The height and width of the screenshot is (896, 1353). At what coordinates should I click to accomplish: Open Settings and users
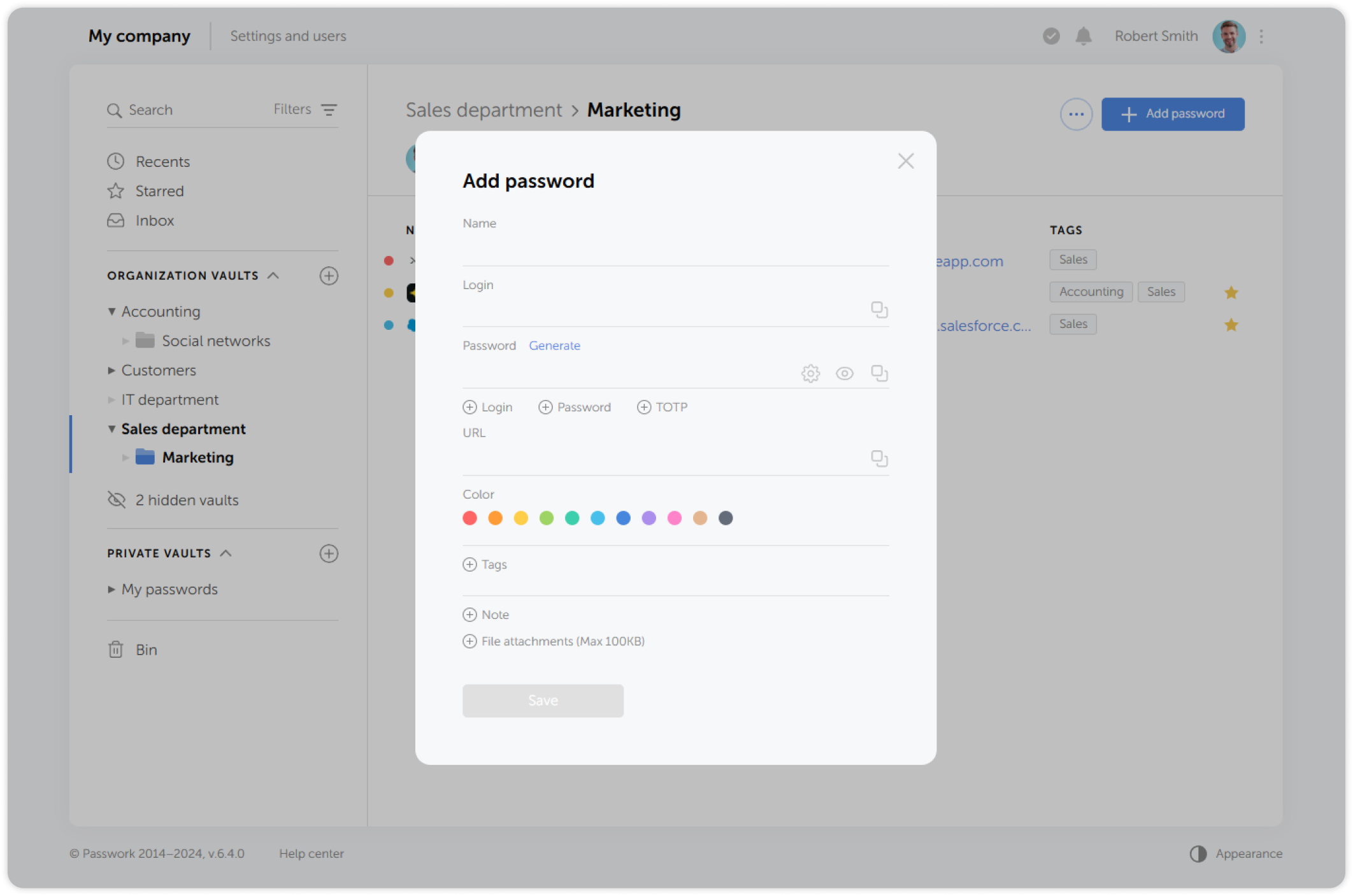288,36
